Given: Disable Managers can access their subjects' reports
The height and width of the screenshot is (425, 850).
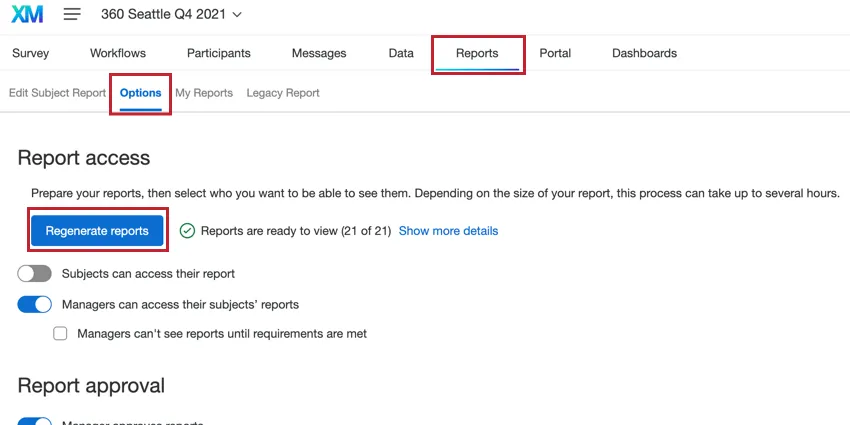Looking at the screenshot, I should (x=34, y=304).
